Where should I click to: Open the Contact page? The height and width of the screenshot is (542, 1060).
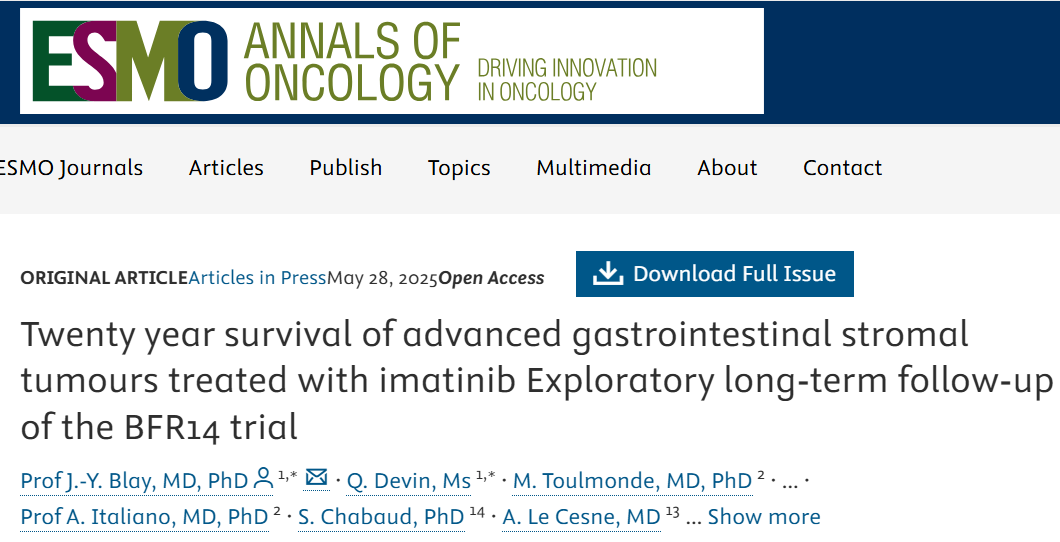coord(842,168)
